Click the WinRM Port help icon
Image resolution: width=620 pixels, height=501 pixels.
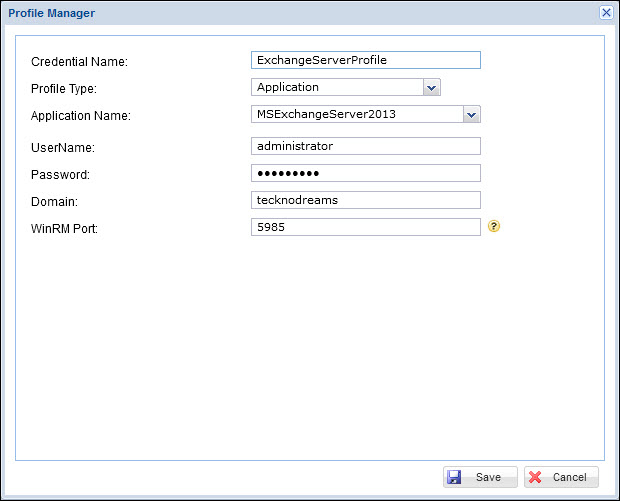pyautogui.click(x=494, y=227)
